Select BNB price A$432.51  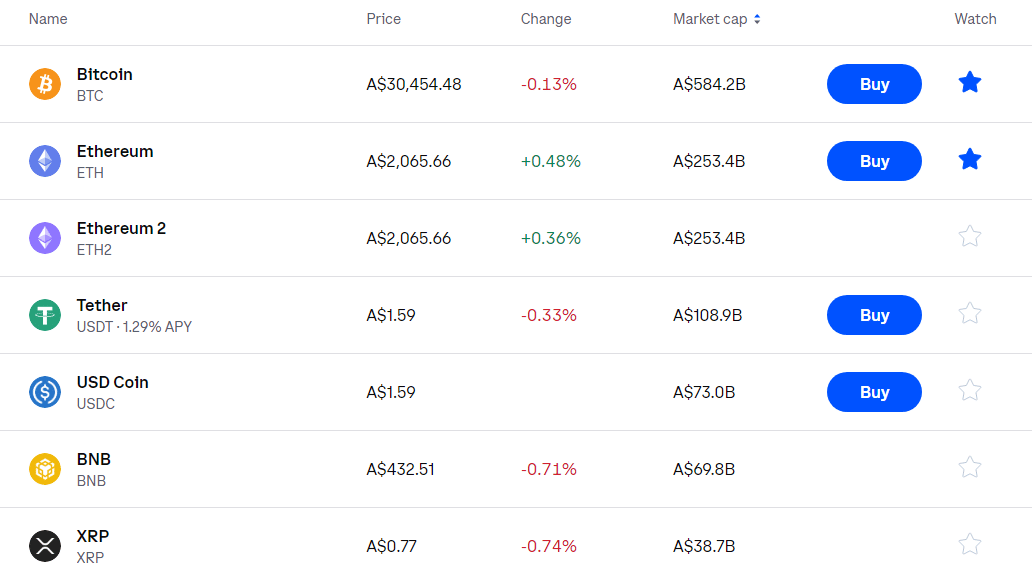pos(401,469)
